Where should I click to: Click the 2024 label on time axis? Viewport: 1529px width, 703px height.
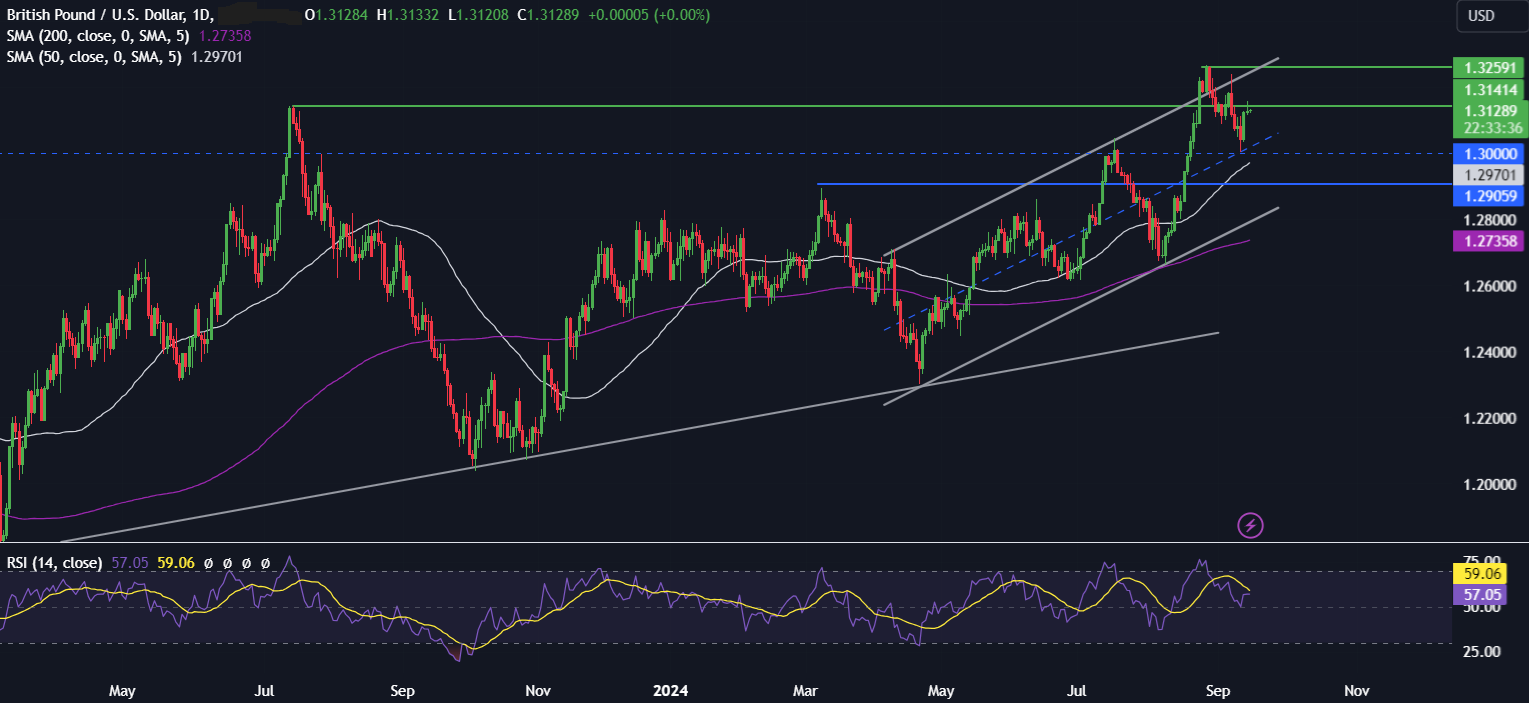pyautogui.click(x=670, y=690)
